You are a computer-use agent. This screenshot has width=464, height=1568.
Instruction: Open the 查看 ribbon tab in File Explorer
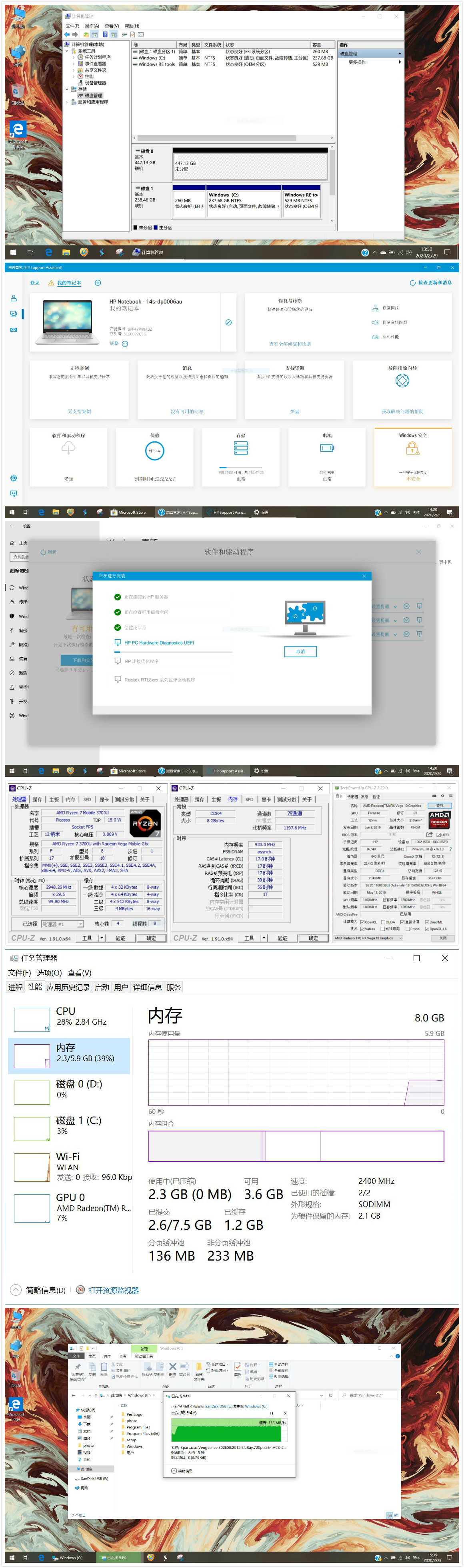(x=122, y=1356)
